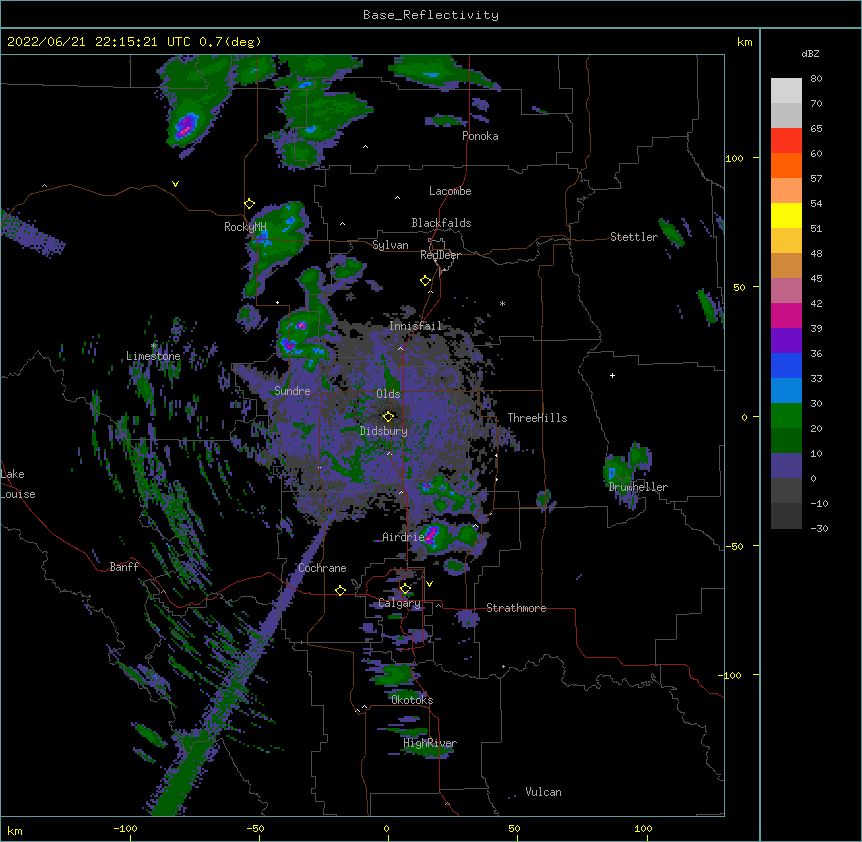Click the 50 tick on the right vertical axis
The width and height of the screenshot is (862, 842).
tap(739, 287)
